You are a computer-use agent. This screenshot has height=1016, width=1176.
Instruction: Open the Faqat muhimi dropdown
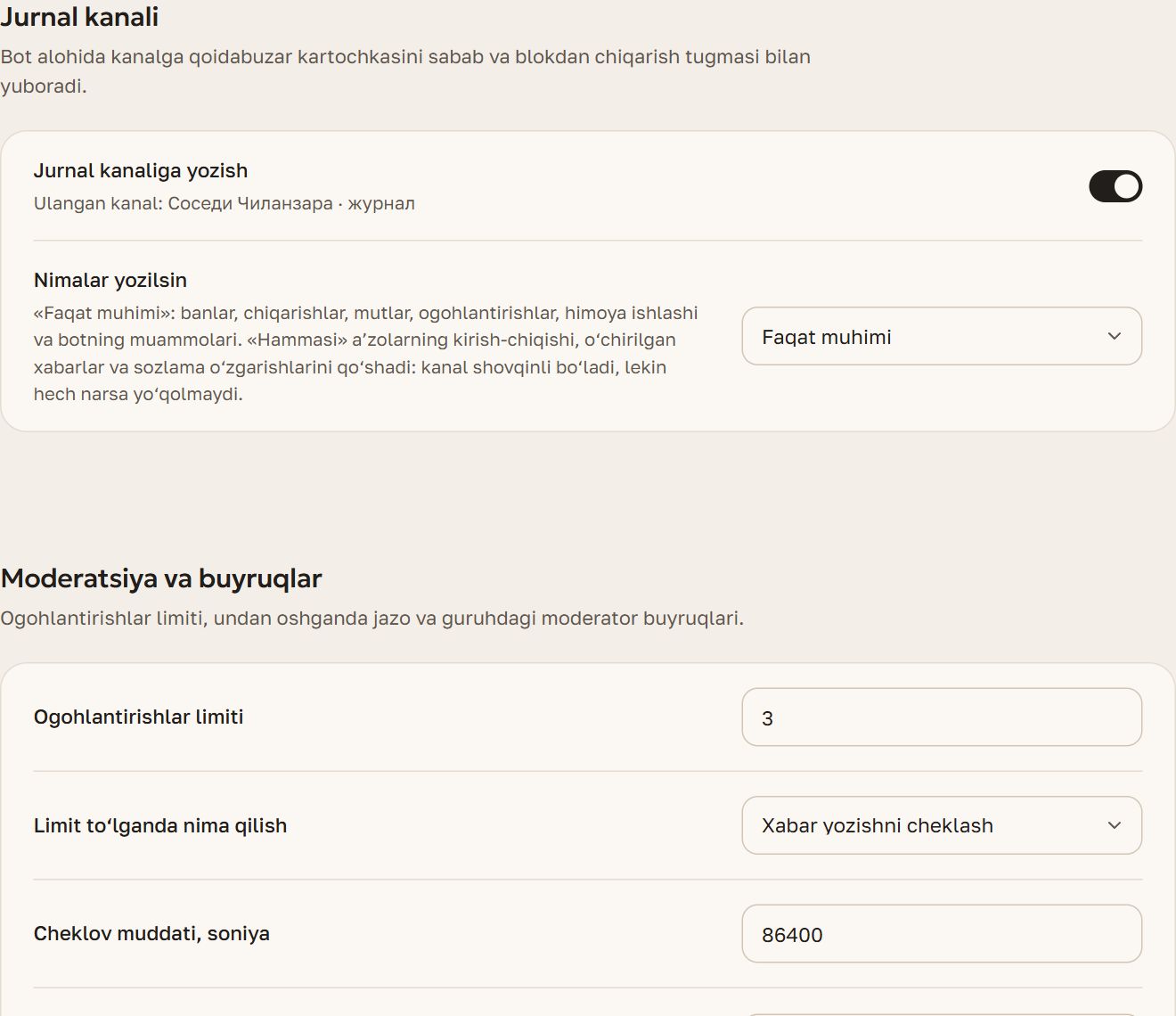coord(942,336)
